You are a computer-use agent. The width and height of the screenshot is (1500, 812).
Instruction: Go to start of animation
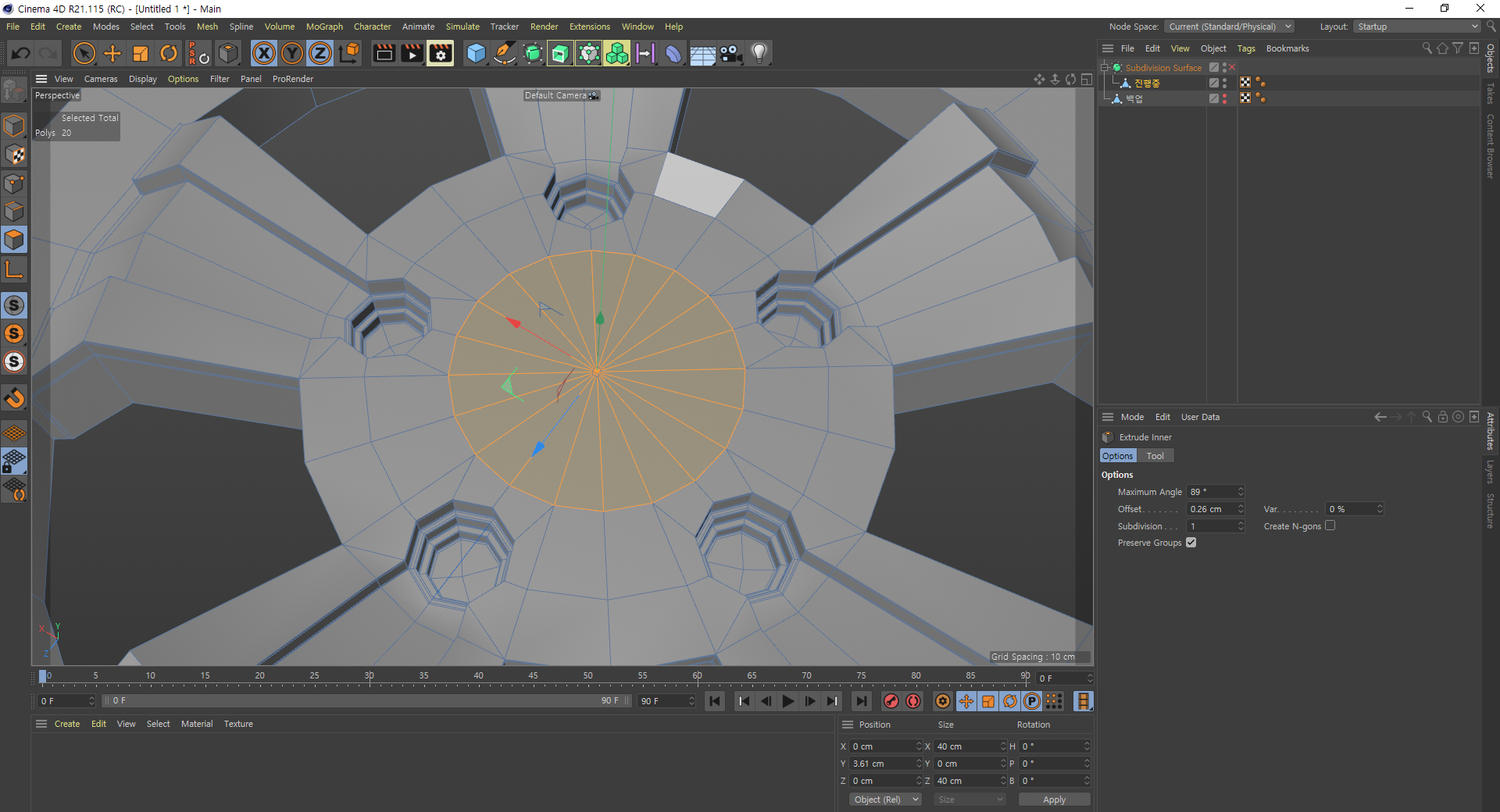(715, 701)
